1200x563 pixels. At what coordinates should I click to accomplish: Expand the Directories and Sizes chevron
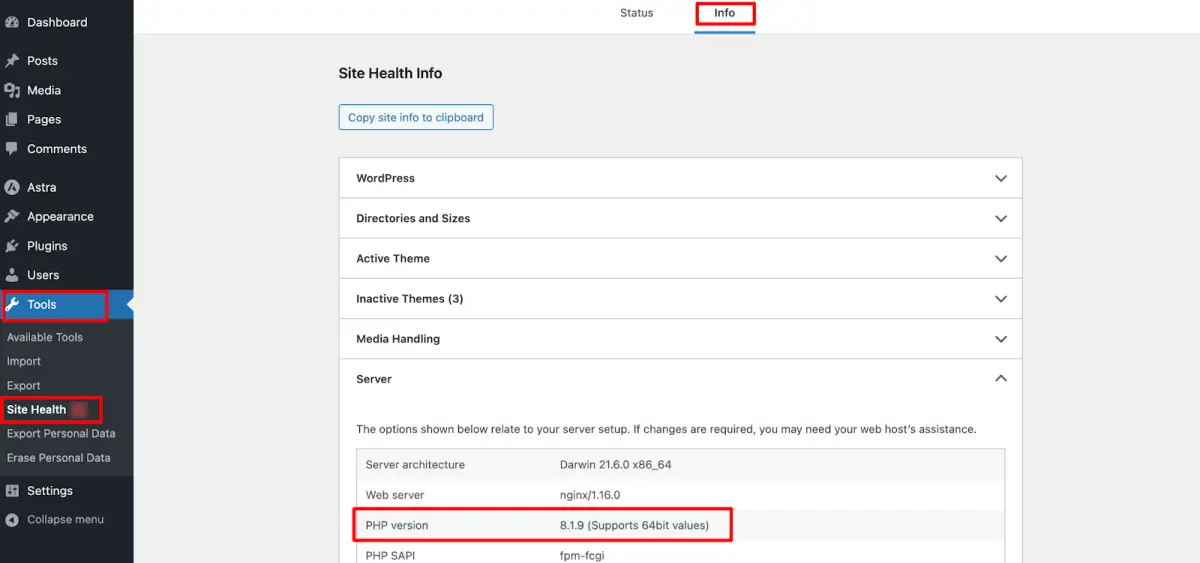1001,218
